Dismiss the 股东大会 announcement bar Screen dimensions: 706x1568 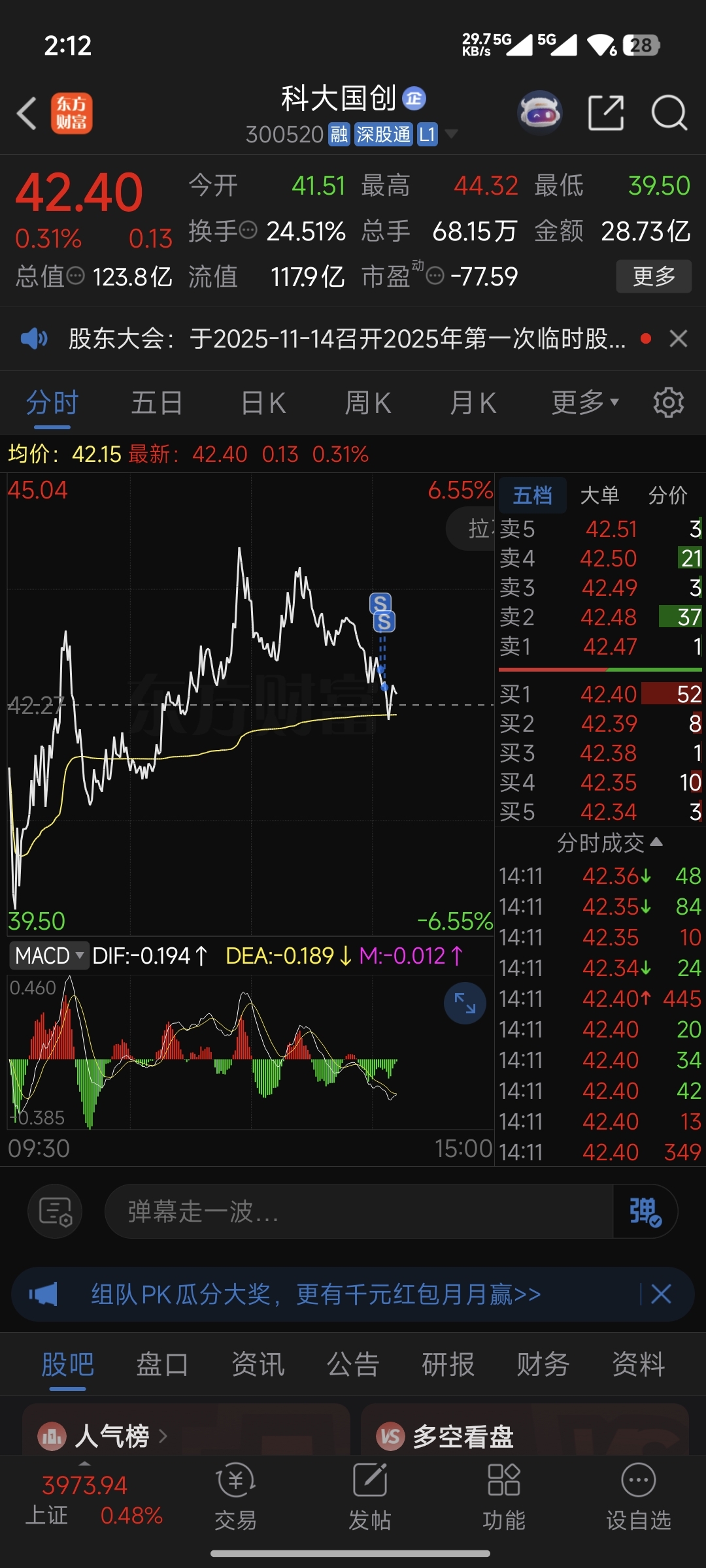point(679,338)
